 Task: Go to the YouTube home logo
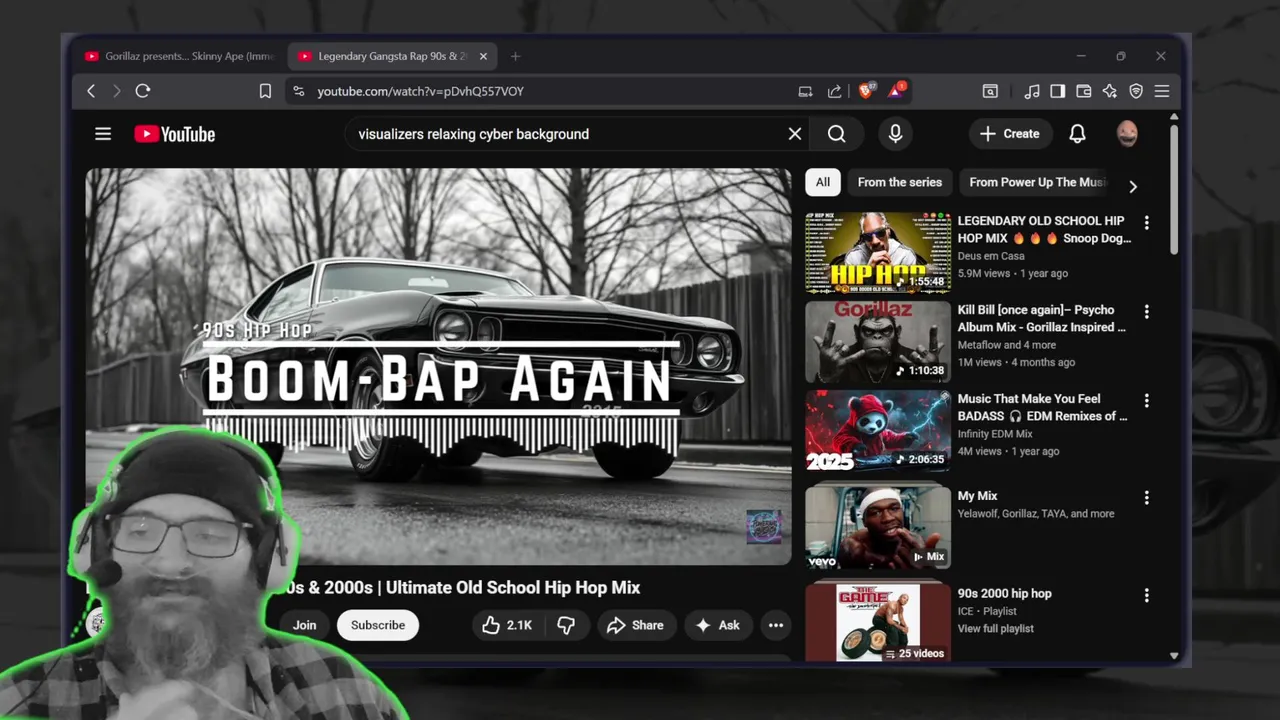pos(175,134)
